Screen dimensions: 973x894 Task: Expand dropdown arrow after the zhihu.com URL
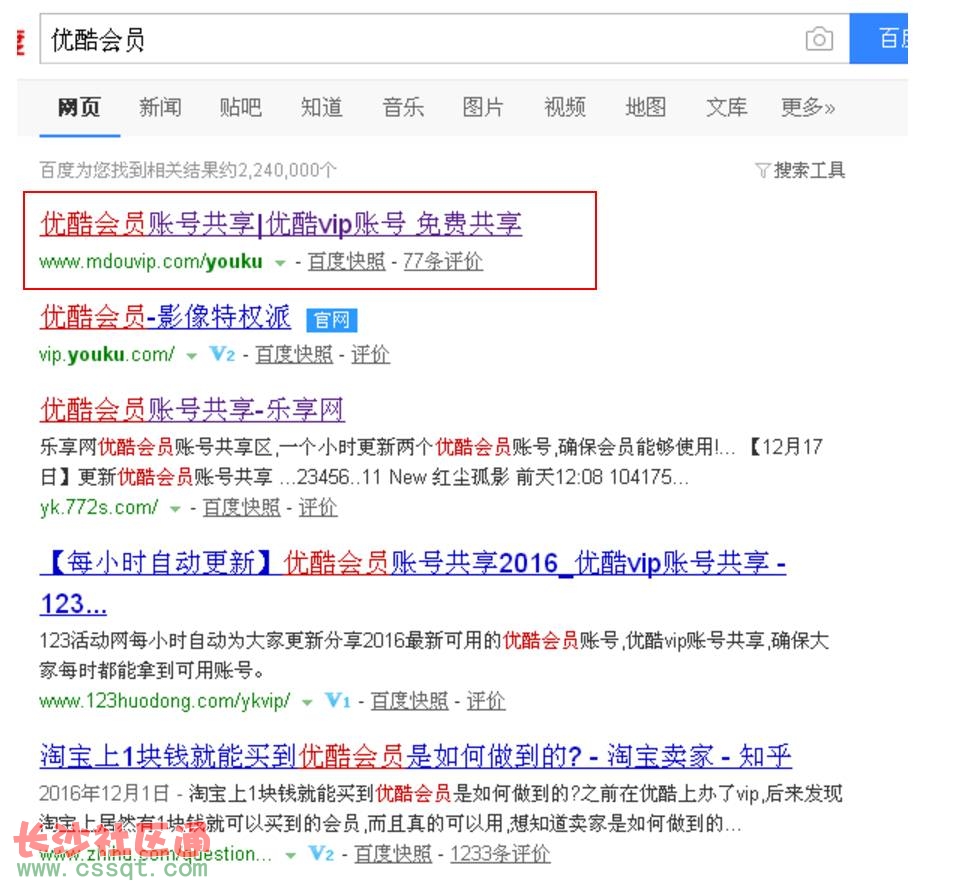290,856
